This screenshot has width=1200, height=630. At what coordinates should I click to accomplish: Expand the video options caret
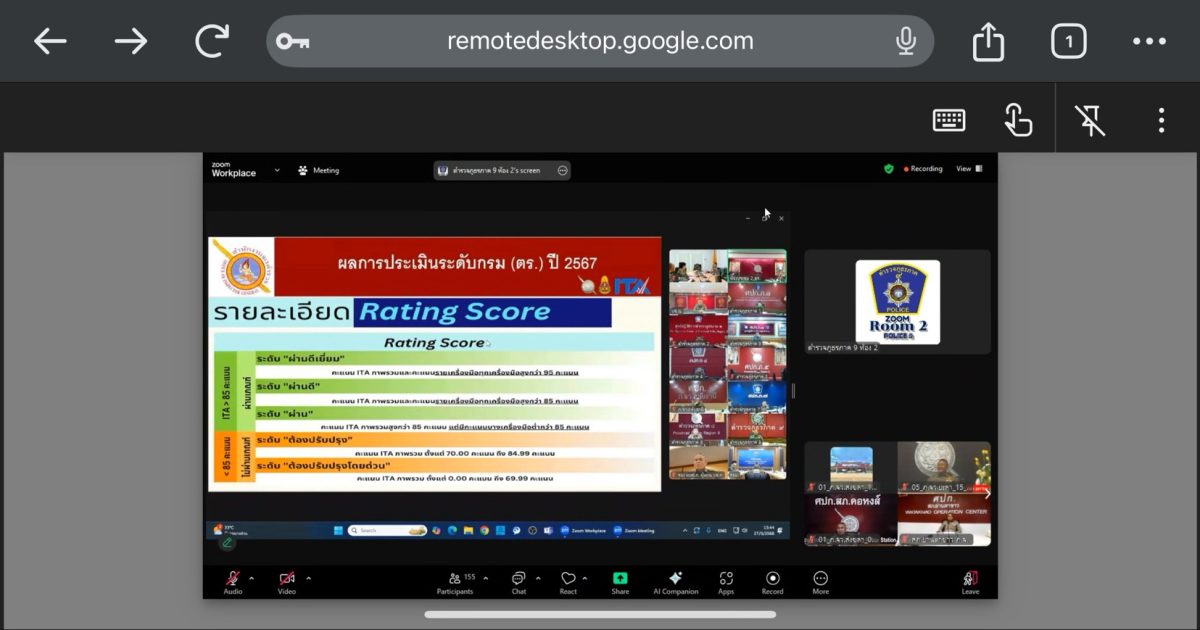[x=308, y=578]
